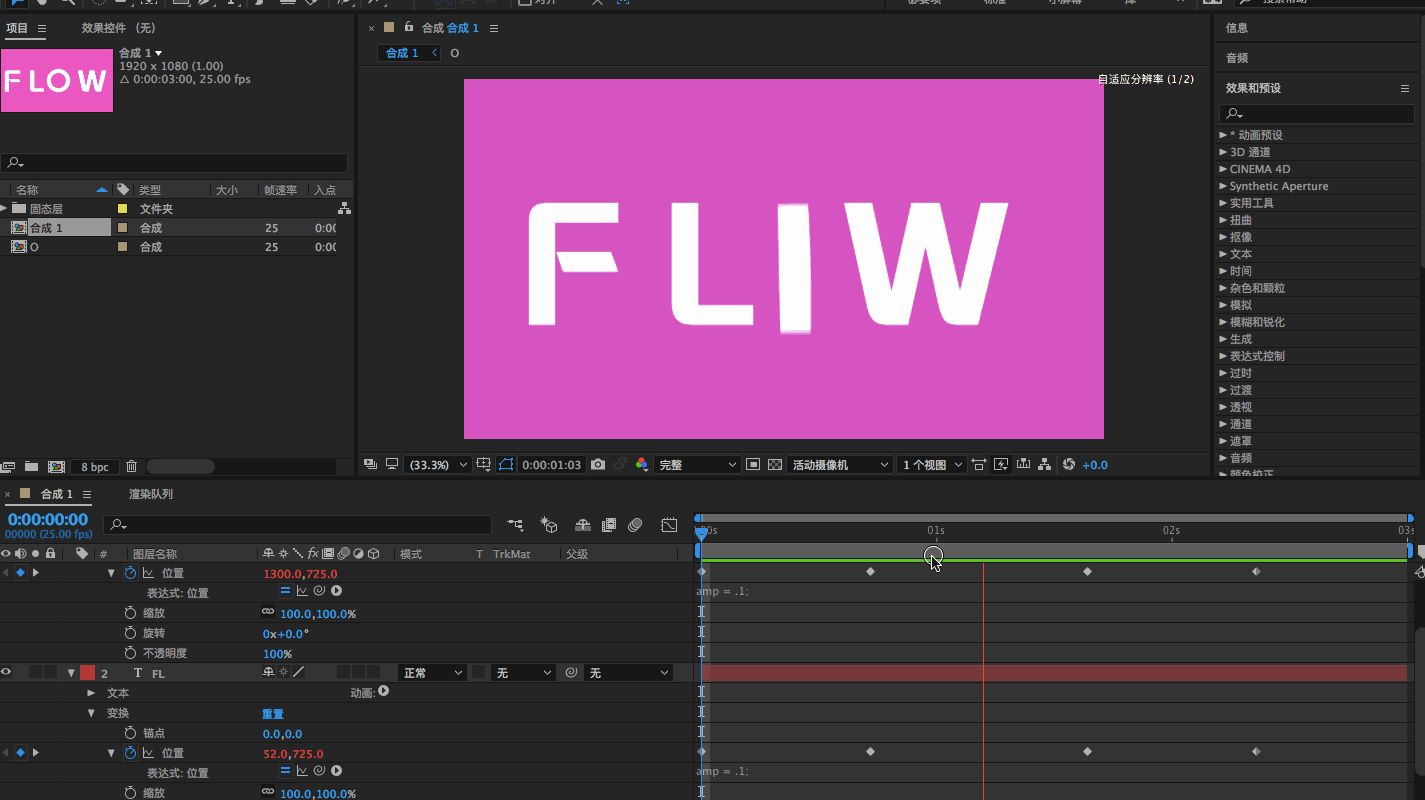Delete selected project item with trash icon
This screenshot has width=1425, height=800.
(132, 467)
